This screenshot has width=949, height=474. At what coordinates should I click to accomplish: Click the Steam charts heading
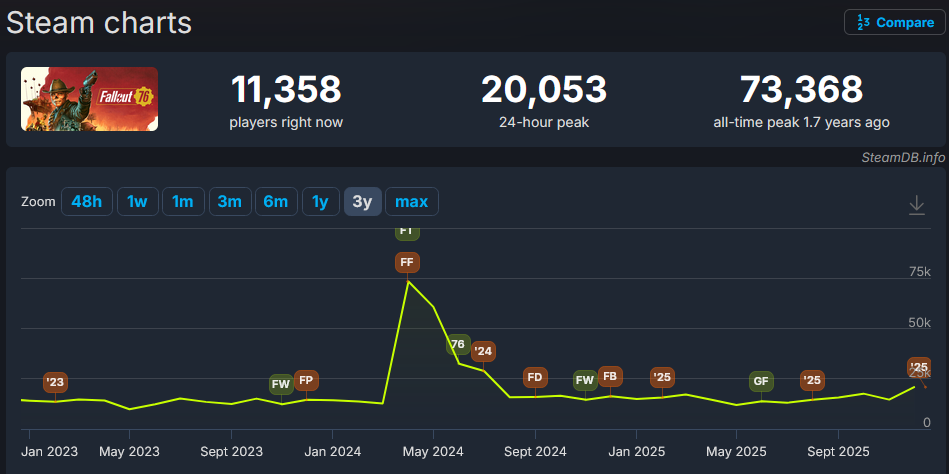pos(99,23)
